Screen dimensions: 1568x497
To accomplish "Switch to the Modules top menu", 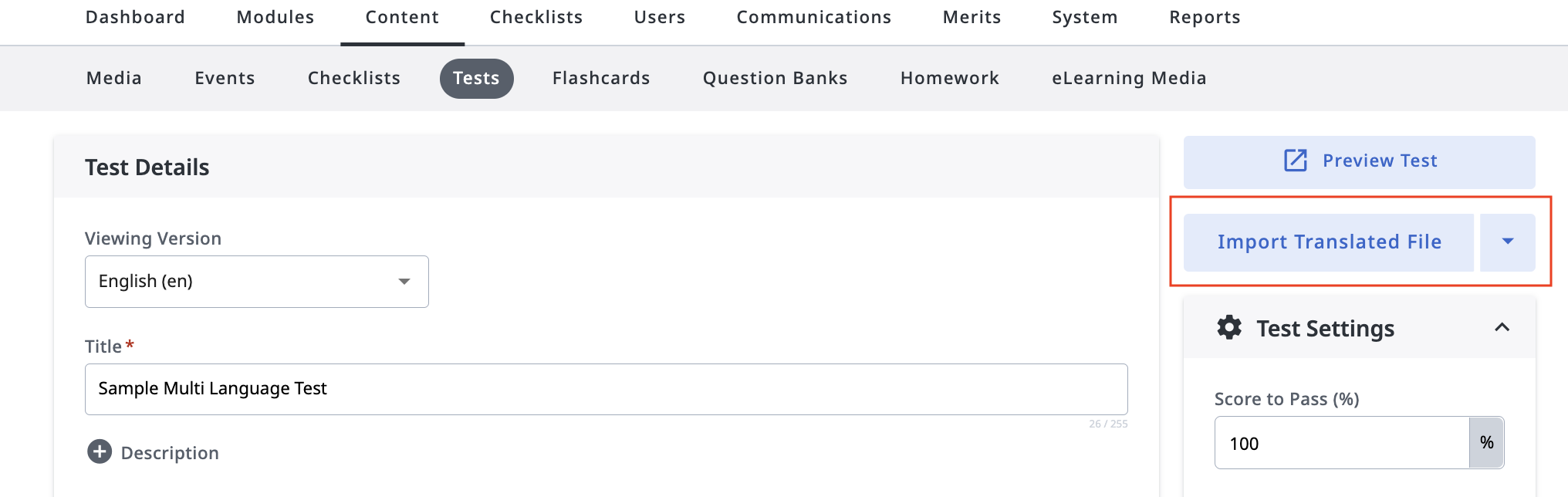I will tap(275, 17).
